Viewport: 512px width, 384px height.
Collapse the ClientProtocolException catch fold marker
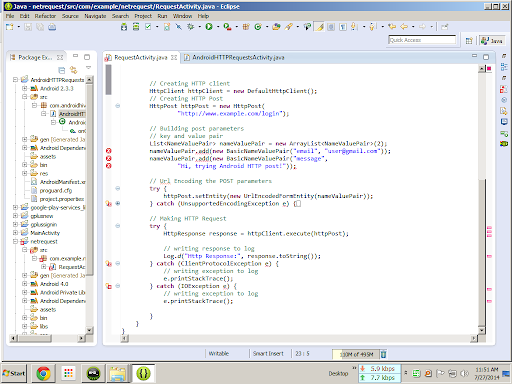(x=118, y=264)
